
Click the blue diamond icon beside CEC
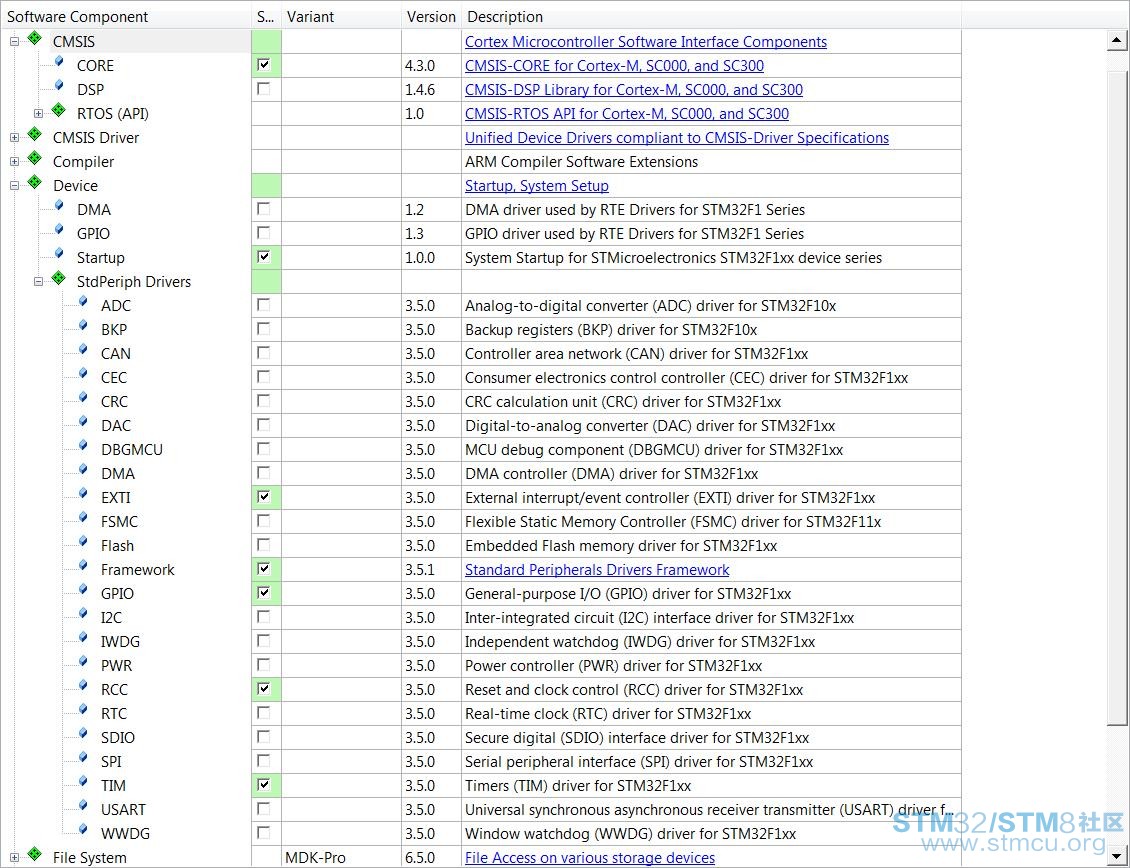pyautogui.click(x=84, y=373)
